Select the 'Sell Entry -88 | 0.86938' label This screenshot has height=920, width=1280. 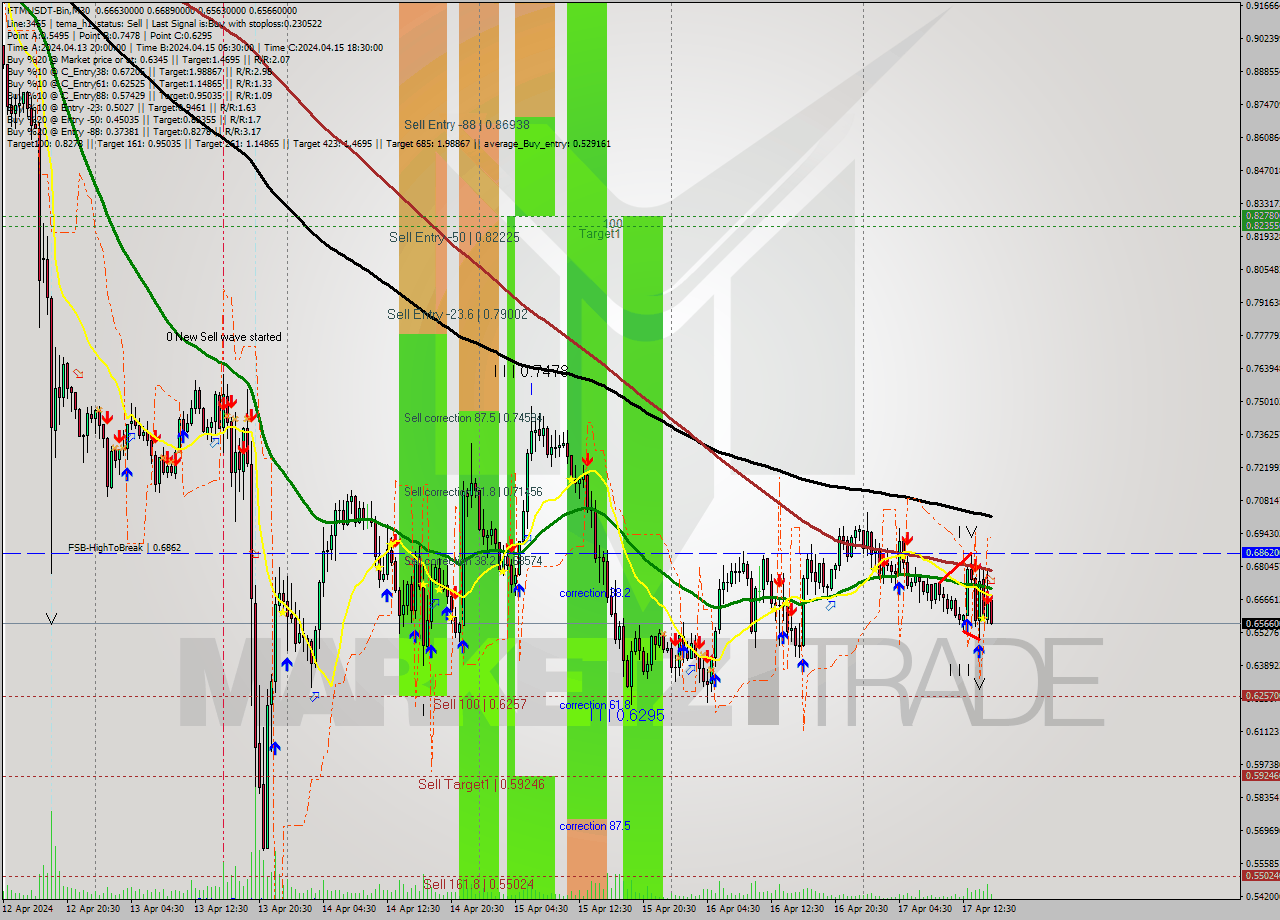coord(467,125)
